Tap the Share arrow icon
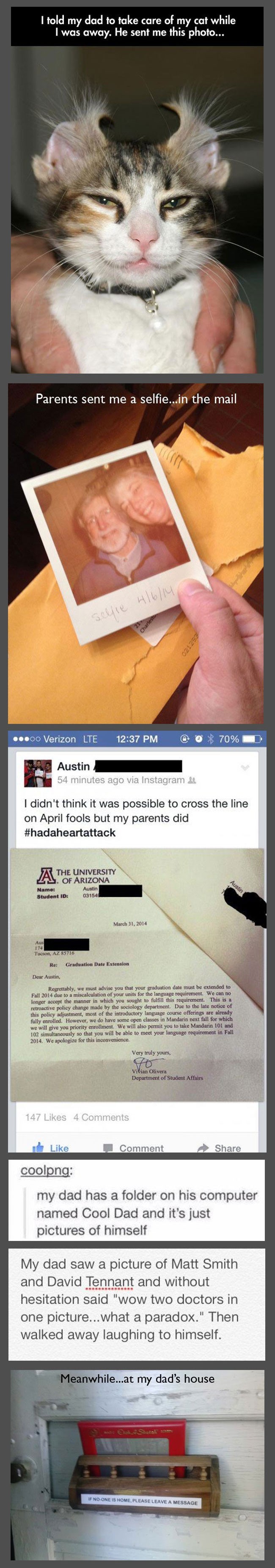The image size is (275, 1568). coord(203,1148)
